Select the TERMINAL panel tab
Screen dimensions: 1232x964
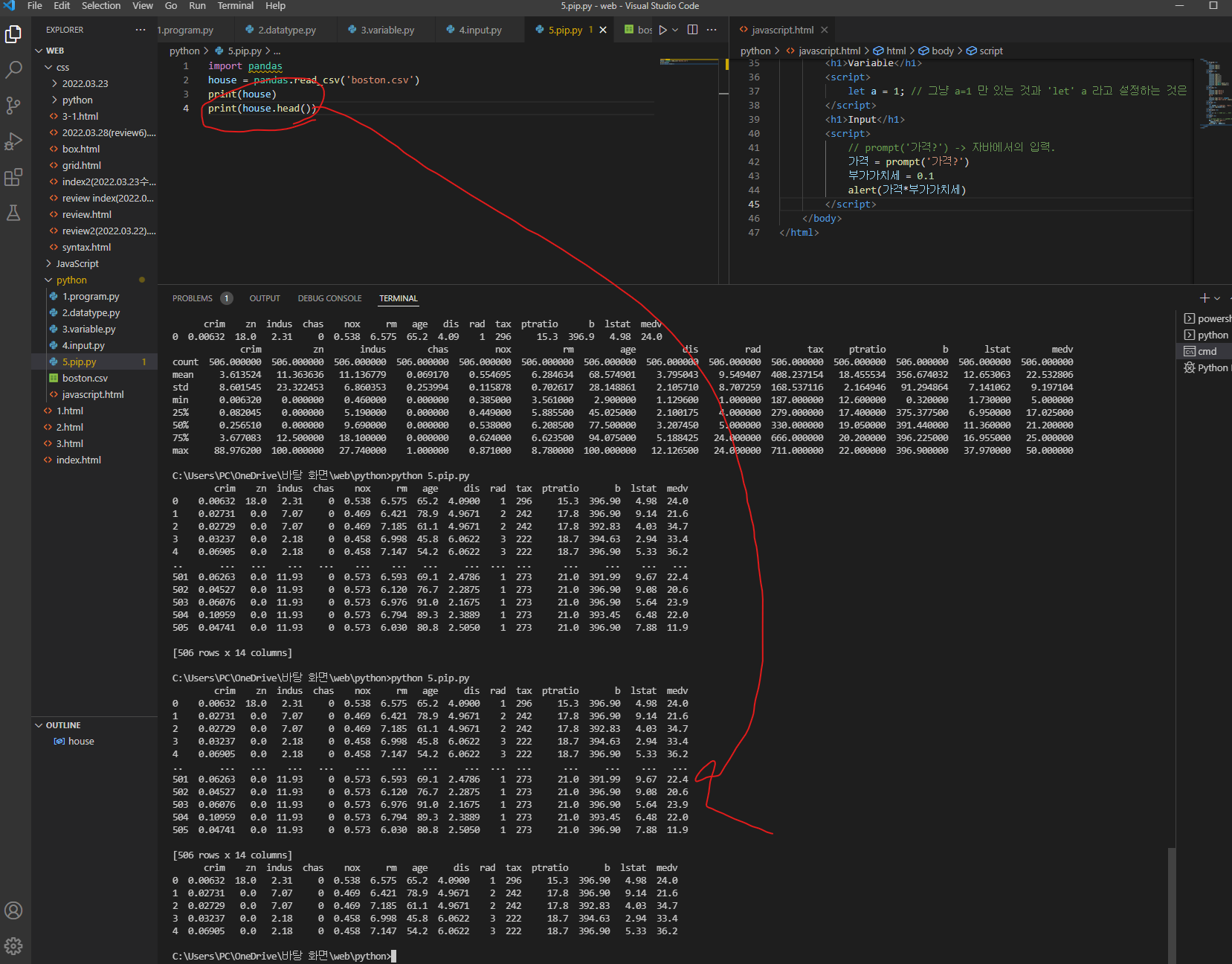coord(399,298)
